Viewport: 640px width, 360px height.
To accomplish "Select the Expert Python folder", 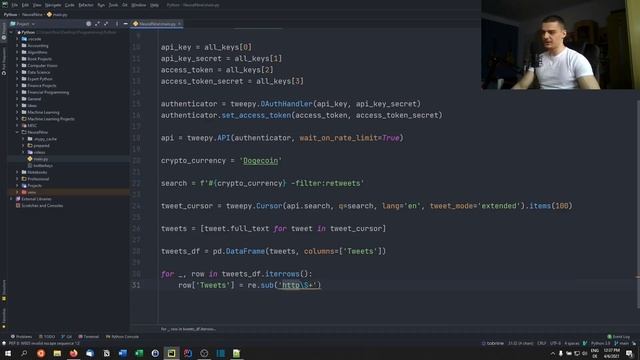I will coord(40,79).
